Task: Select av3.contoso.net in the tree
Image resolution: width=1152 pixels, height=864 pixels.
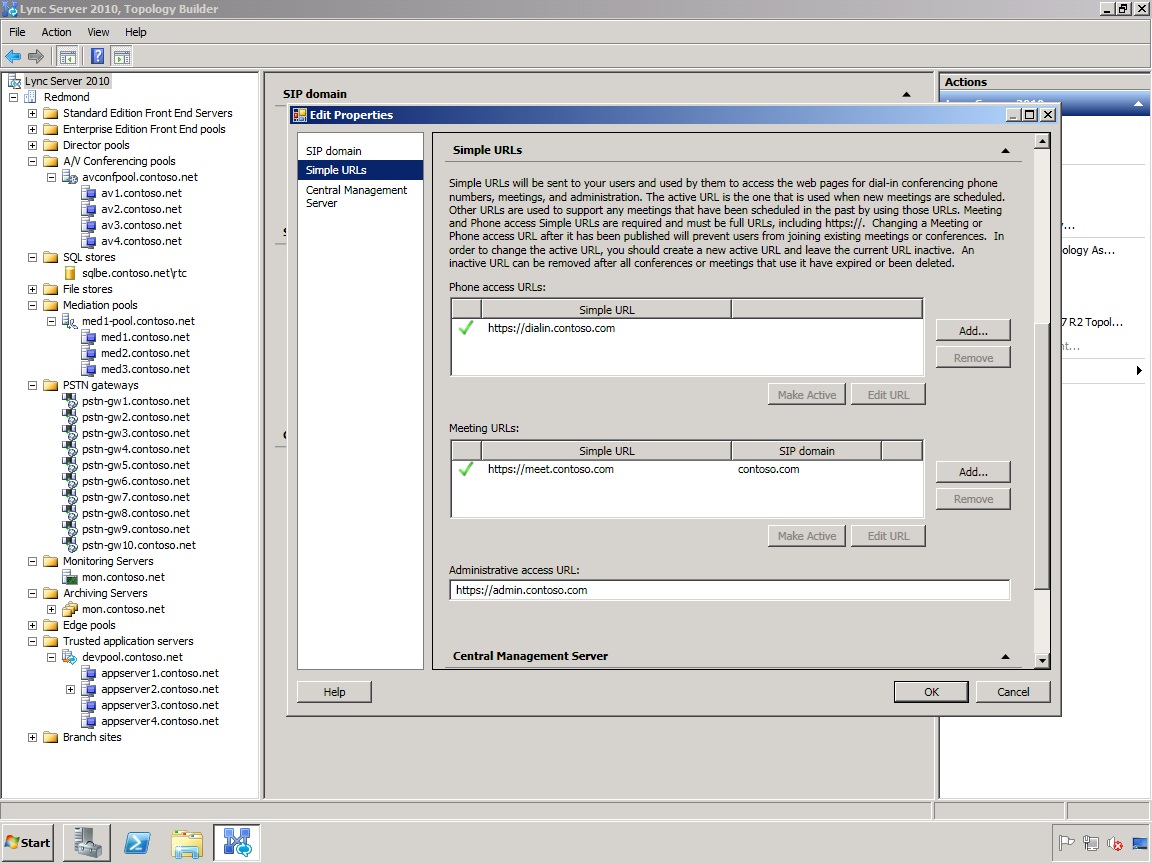Action: 141,226
